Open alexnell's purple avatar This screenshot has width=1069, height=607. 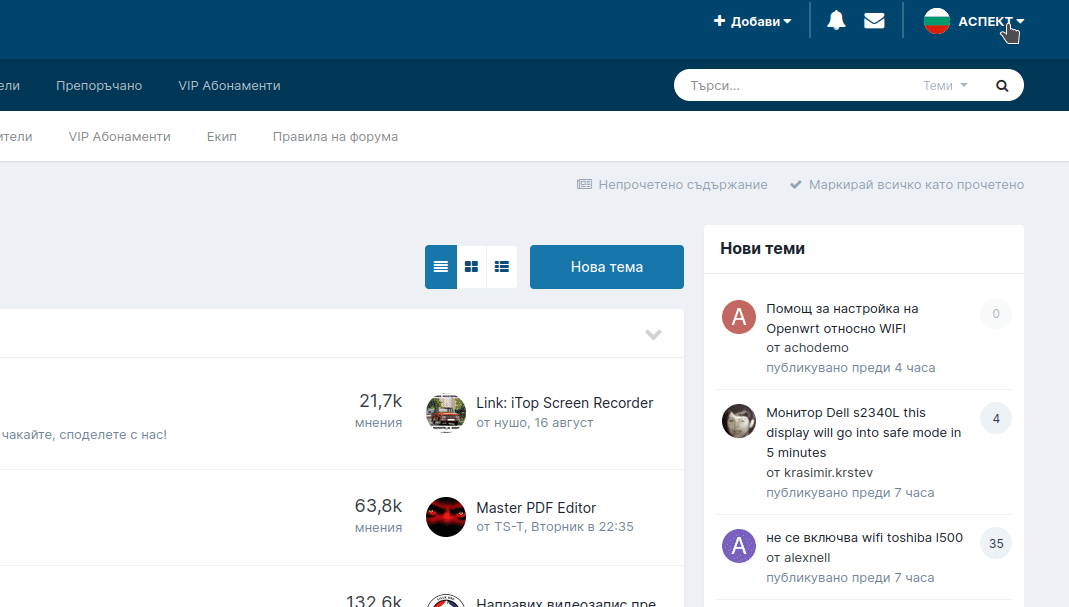[x=739, y=546]
